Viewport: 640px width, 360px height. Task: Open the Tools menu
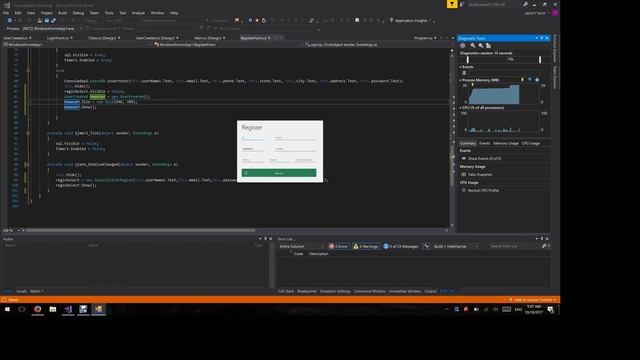pyautogui.click(x=109, y=13)
